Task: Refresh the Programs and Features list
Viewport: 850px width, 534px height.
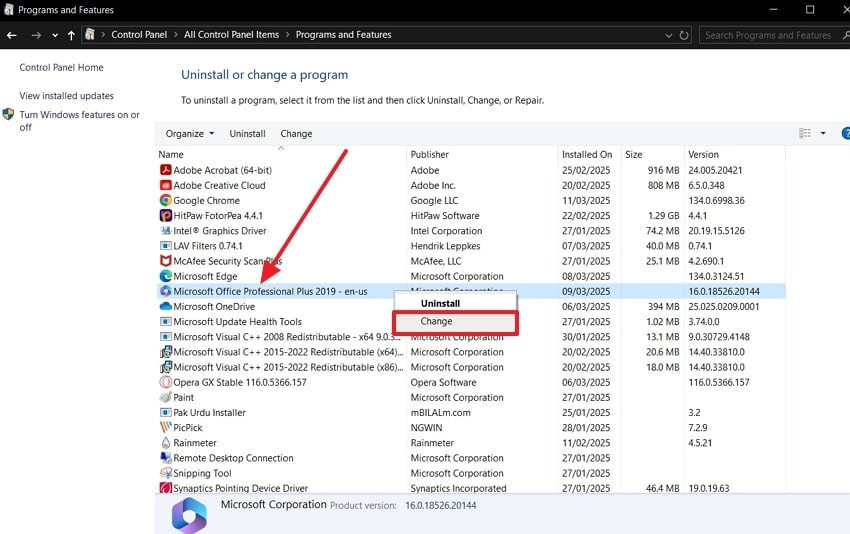Action: [x=684, y=35]
